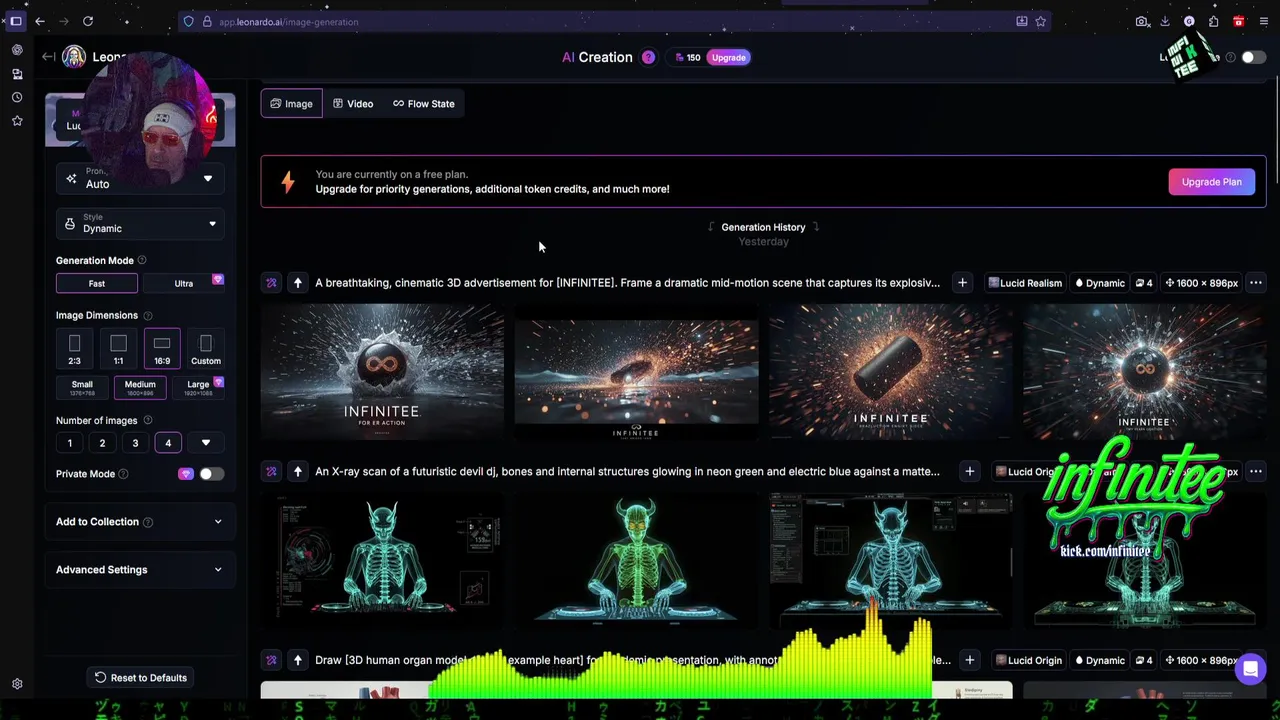Set number of images to 4

click(168, 443)
